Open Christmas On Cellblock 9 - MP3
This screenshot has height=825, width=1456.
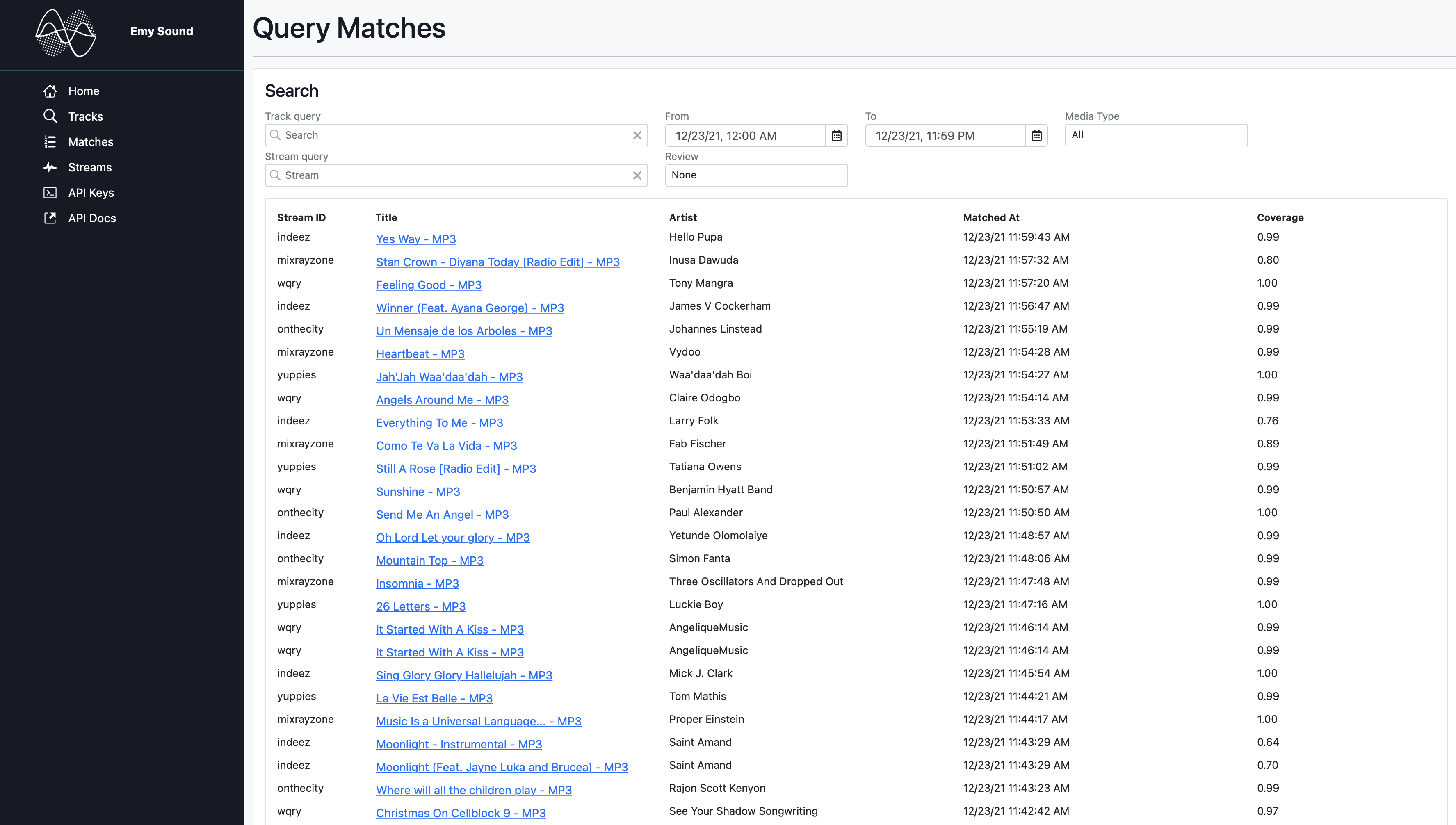coord(460,813)
